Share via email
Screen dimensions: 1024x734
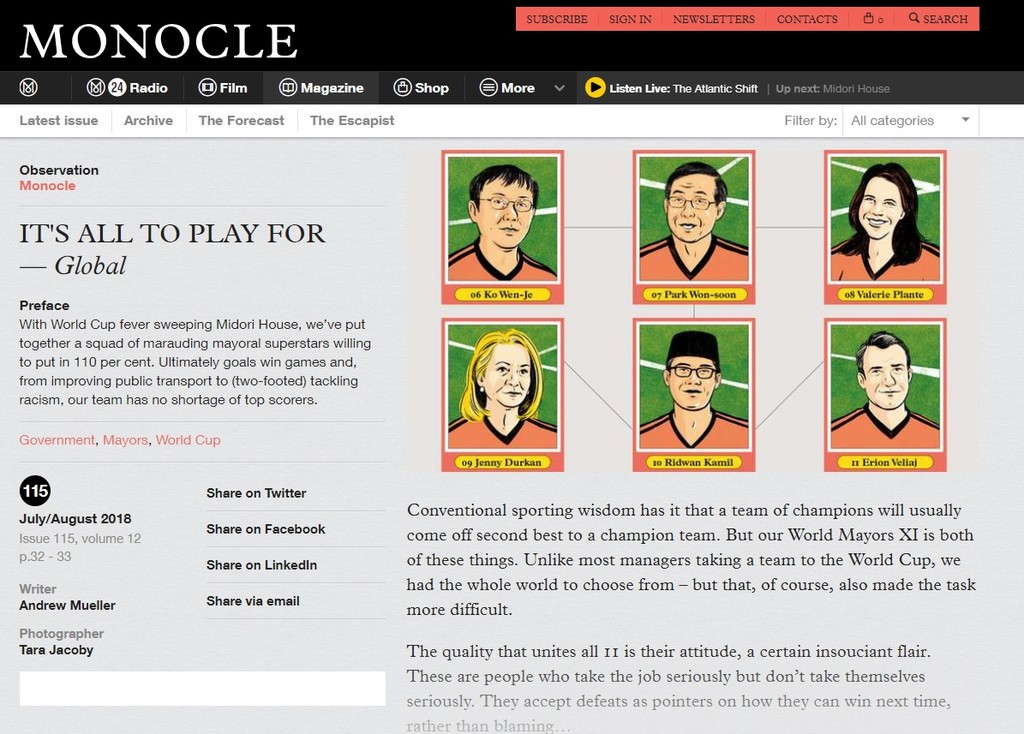tap(253, 601)
